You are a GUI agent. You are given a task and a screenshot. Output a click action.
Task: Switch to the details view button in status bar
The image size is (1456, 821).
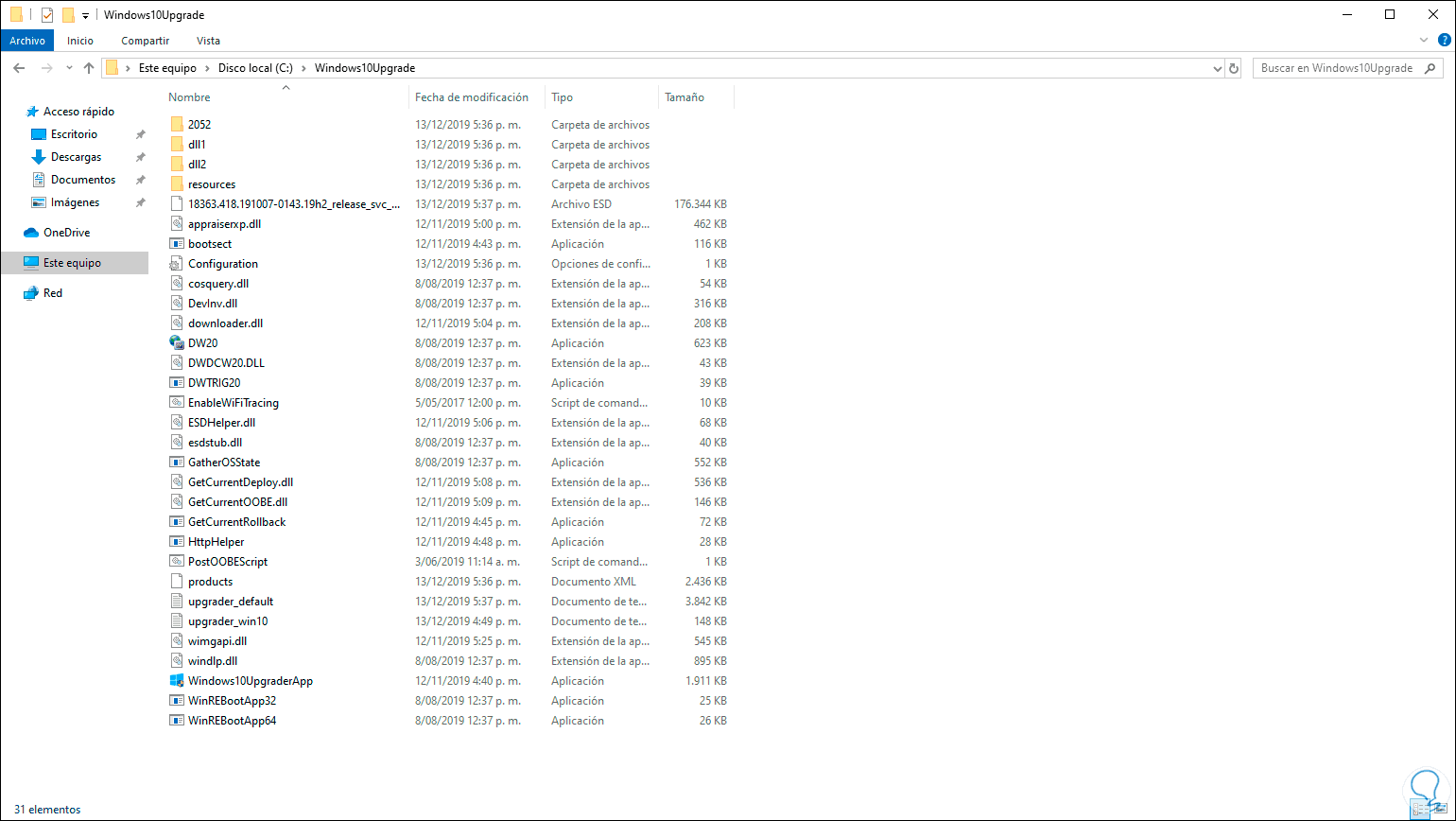pyautogui.click(x=1418, y=810)
